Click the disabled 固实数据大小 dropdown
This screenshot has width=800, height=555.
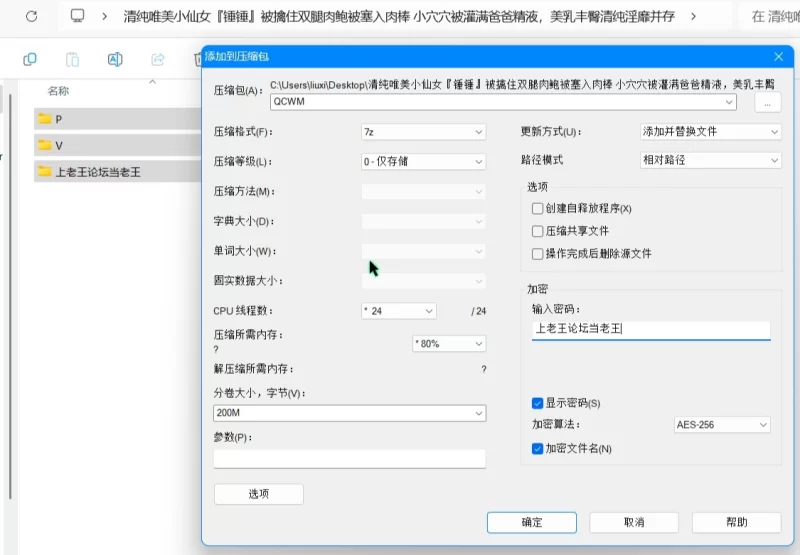point(423,281)
